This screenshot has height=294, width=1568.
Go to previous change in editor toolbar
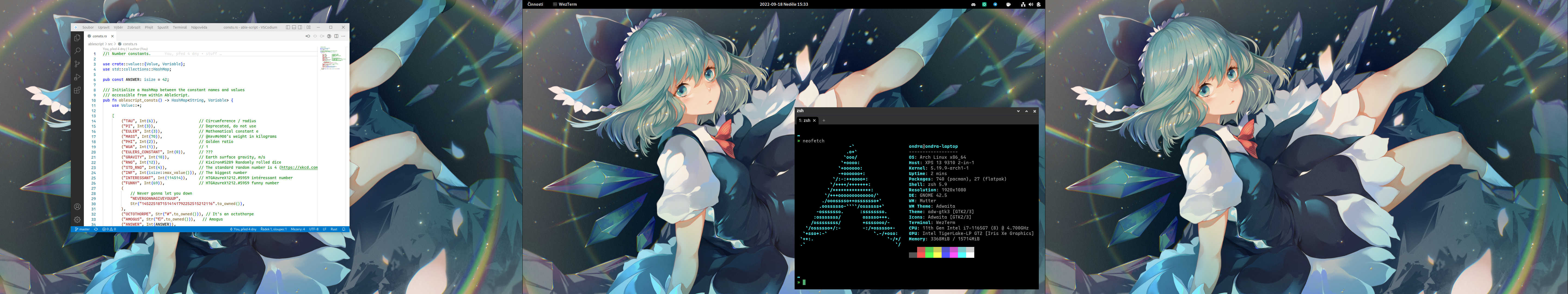coord(308,36)
